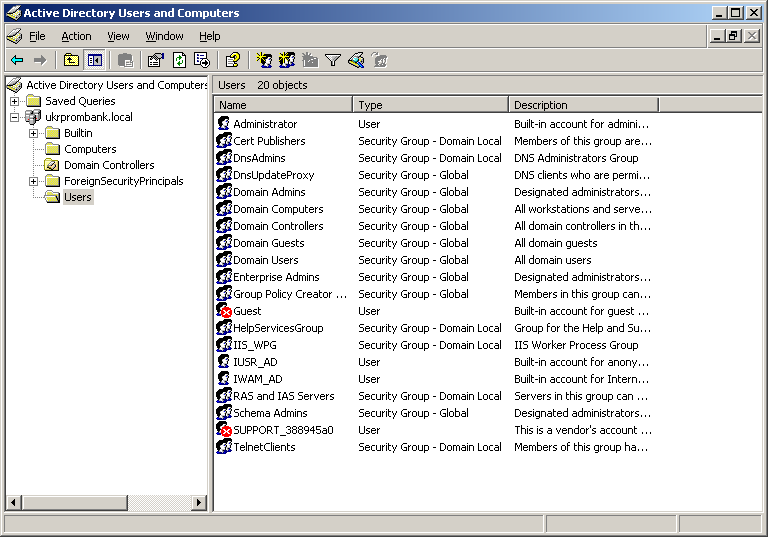The height and width of the screenshot is (537, 768).
Task: Sort by the Description column header
Action: (583, 105)
